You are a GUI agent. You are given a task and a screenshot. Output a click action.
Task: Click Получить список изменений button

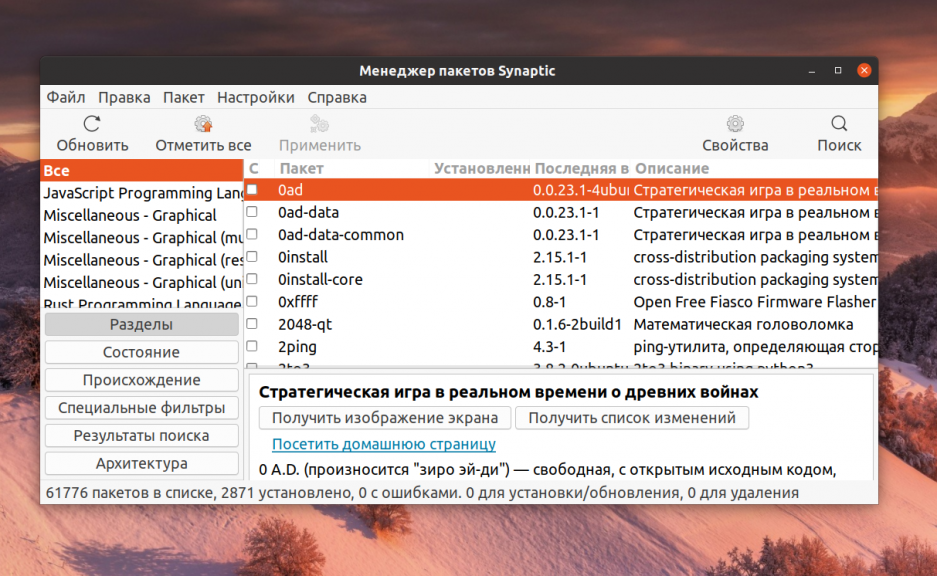[632, 418]
